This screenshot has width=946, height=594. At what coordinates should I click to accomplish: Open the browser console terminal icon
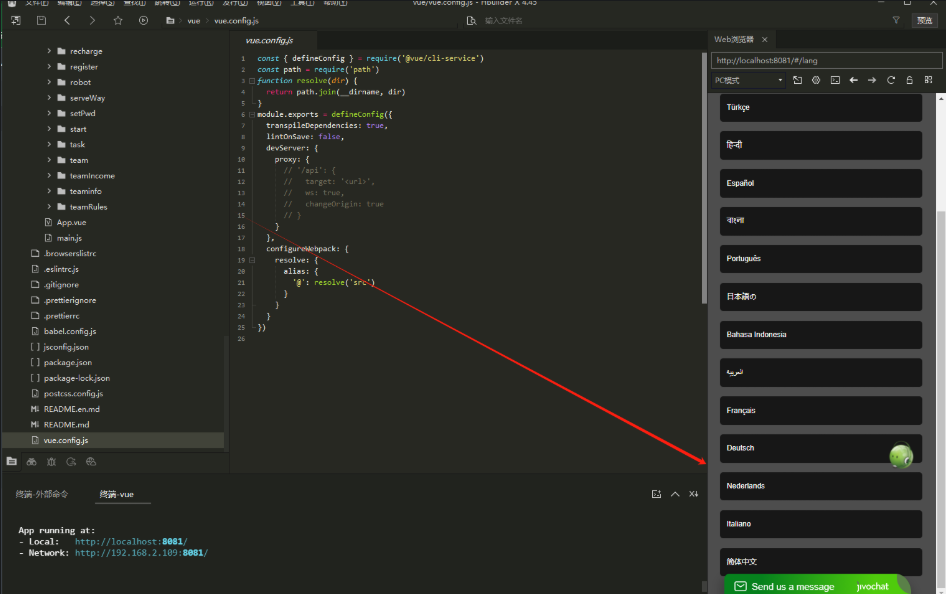click(835, 80)
